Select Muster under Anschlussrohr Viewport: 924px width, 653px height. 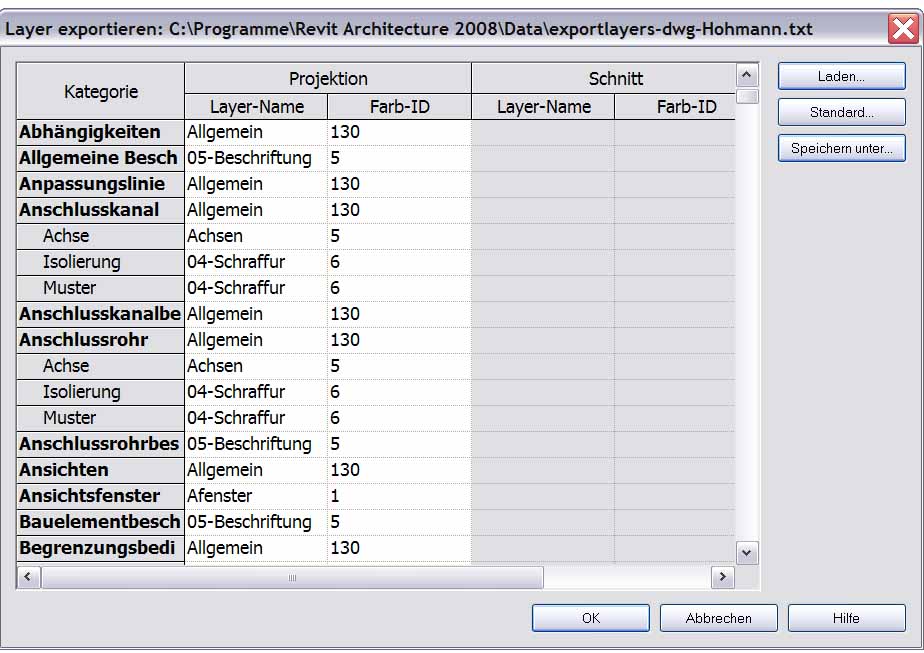tap(101, 418)
